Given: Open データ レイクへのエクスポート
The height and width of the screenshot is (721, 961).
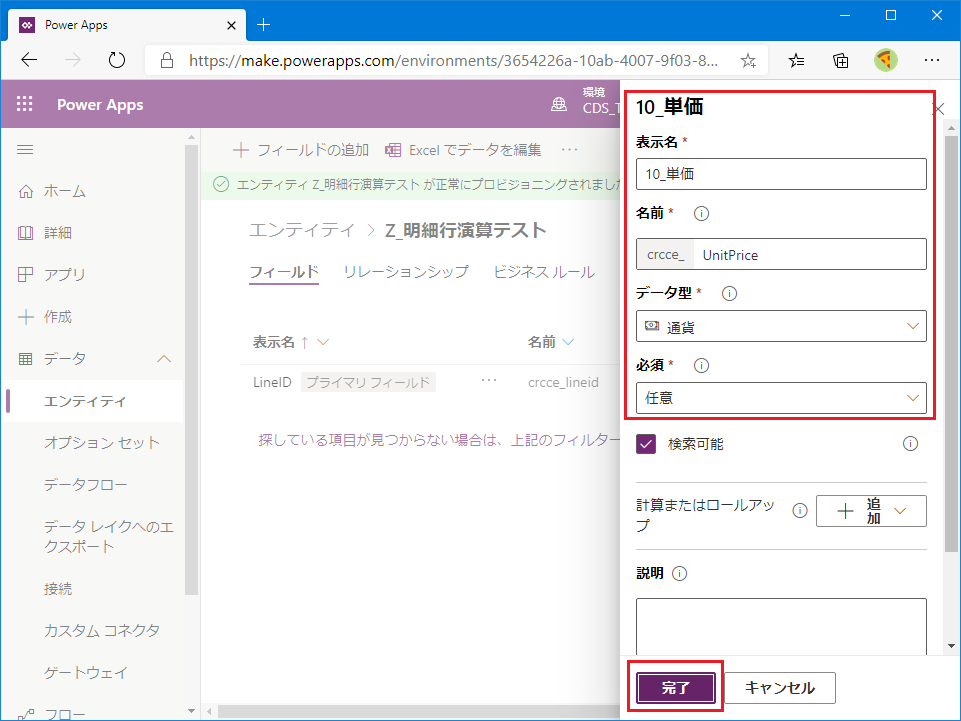Looking at the screenshot, I should 108,536.
